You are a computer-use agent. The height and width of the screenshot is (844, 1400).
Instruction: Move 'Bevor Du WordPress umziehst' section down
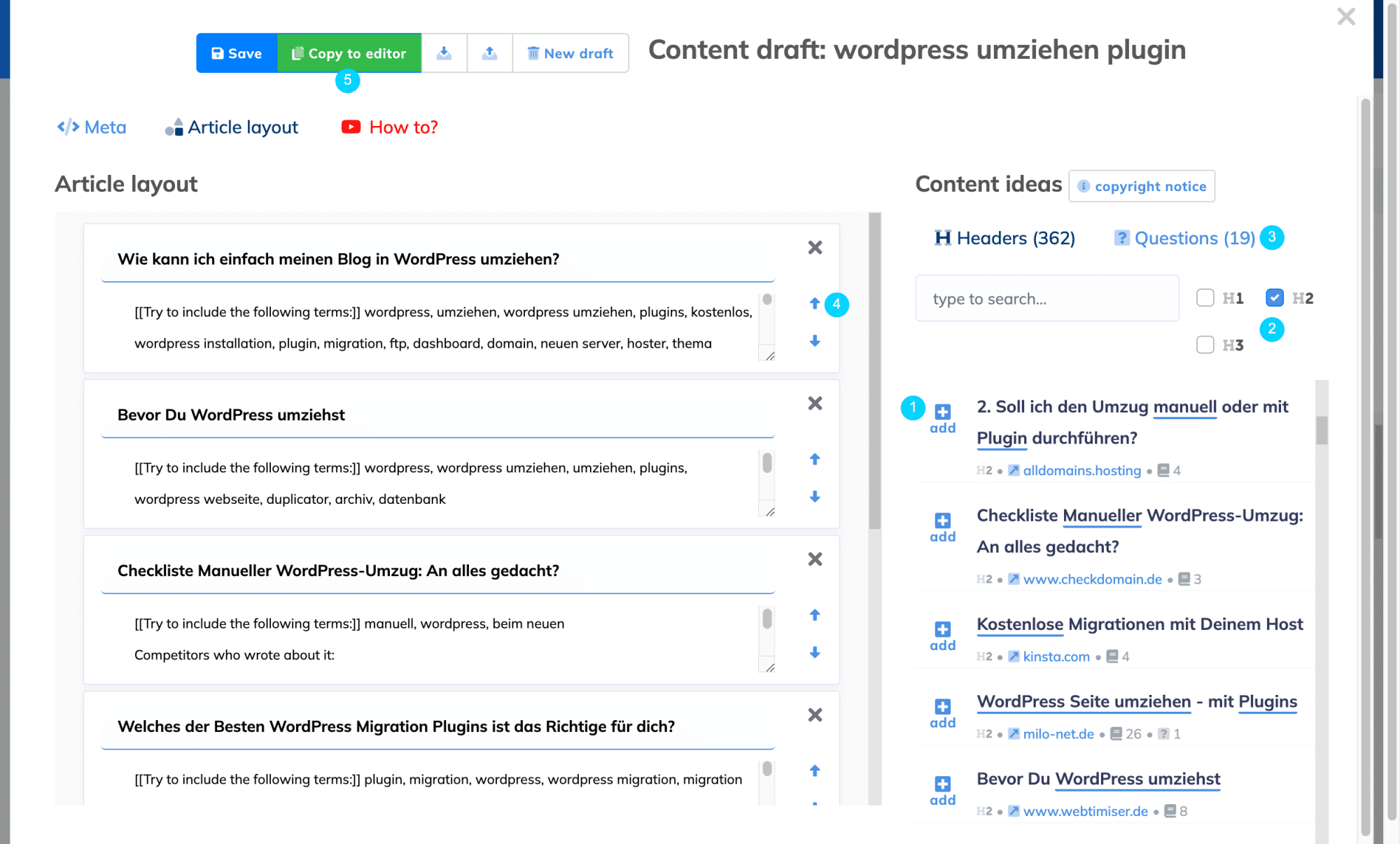point(815,497)
